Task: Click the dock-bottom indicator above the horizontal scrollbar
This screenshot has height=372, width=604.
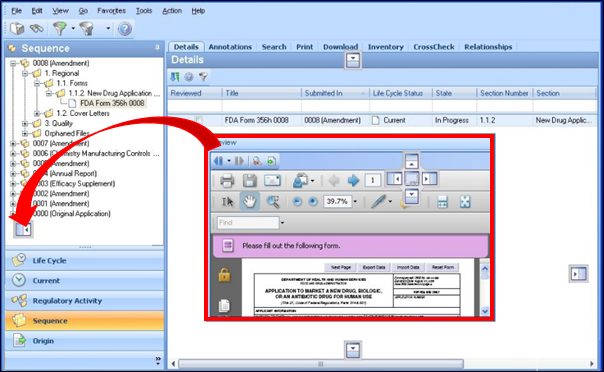Action: (x=353, y=350)
